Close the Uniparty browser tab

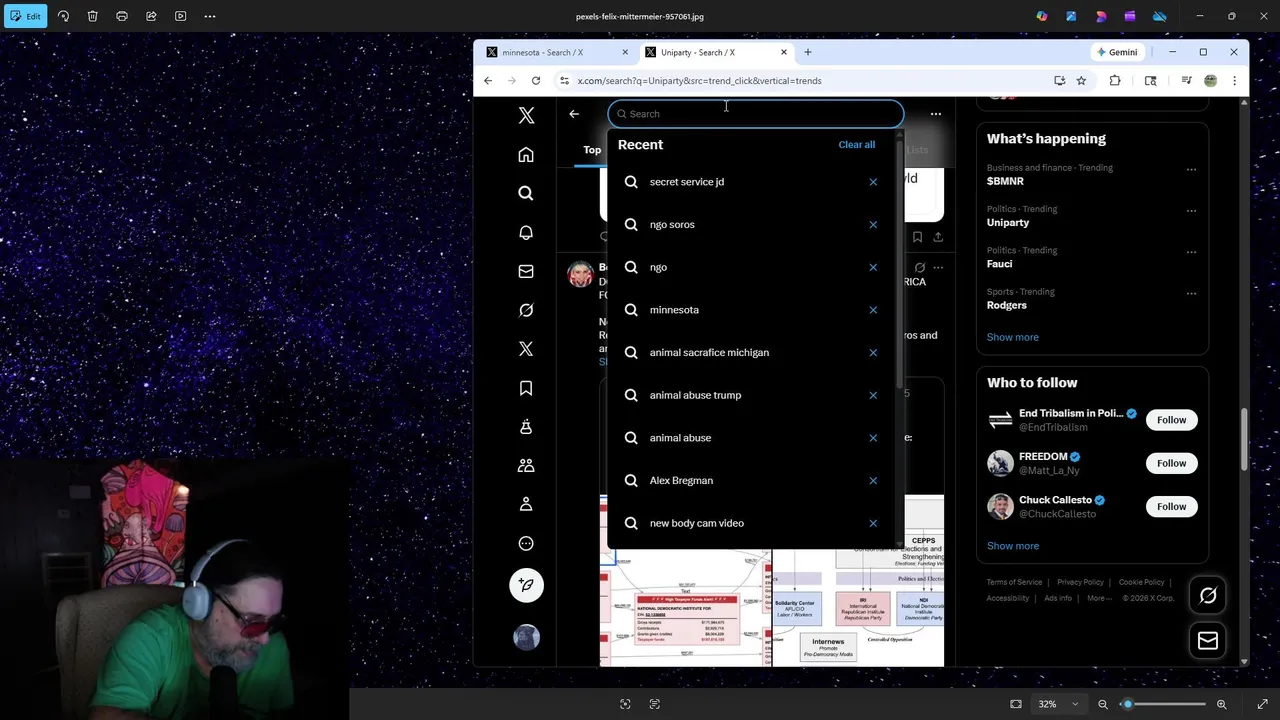pos(784,52)
